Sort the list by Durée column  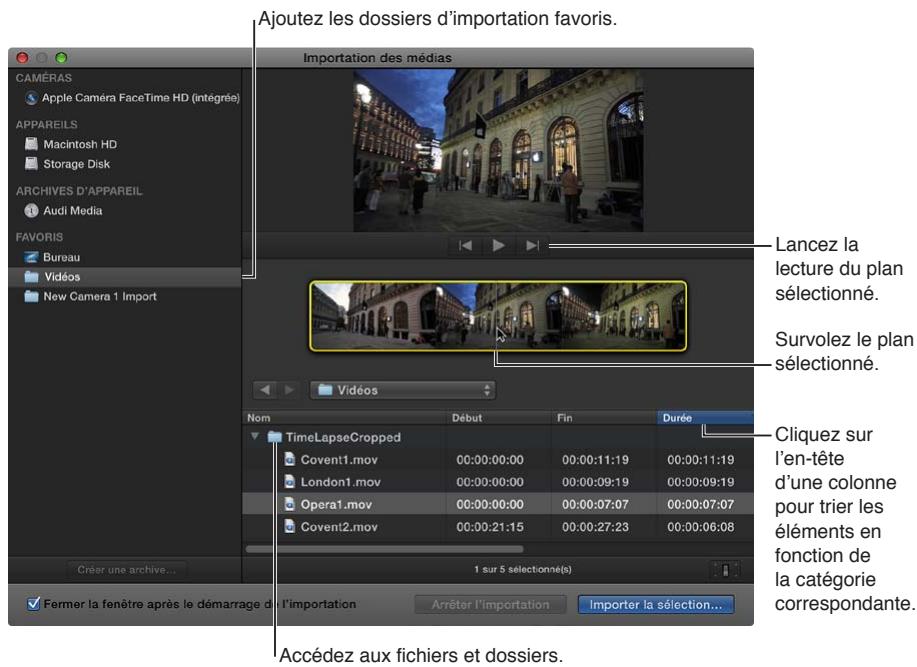point(705,418)
